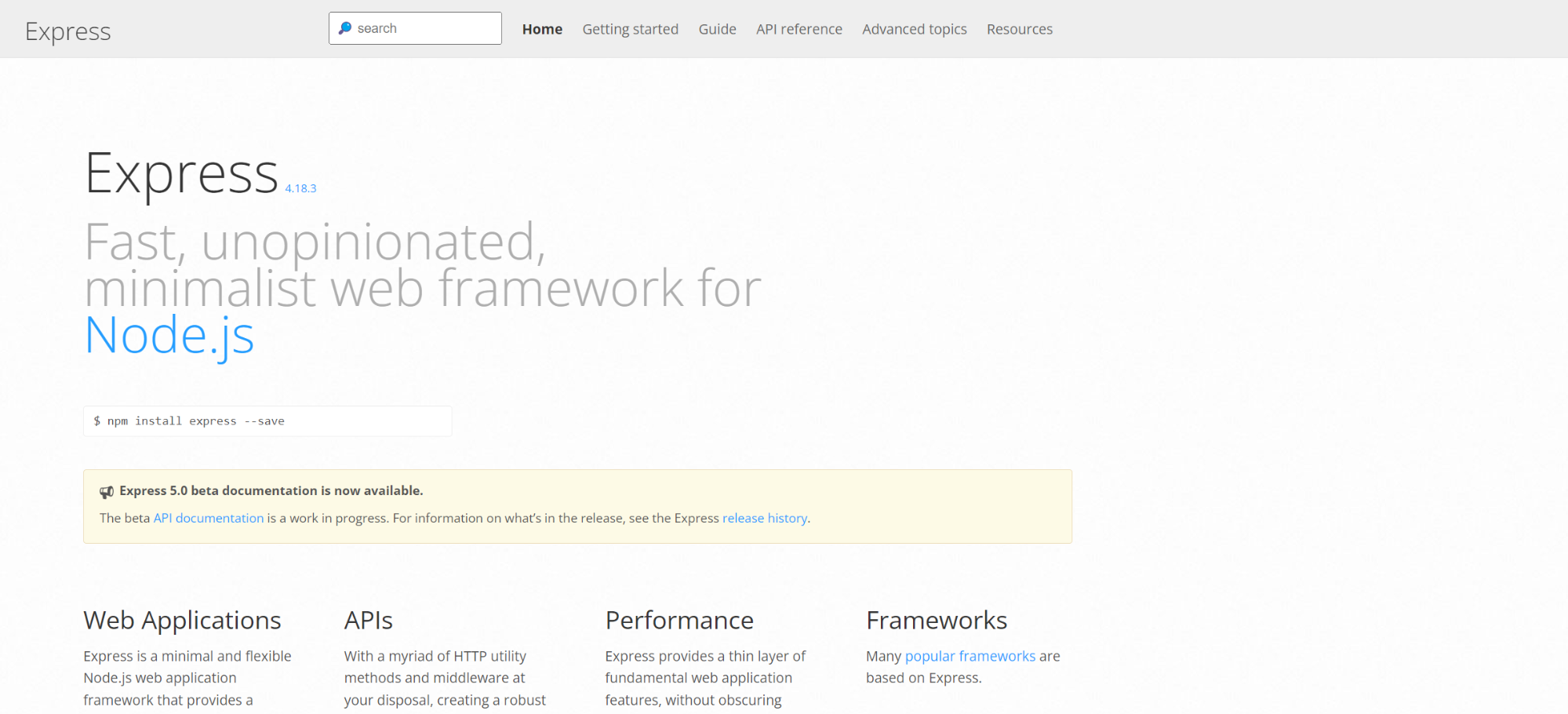Click the large Express title text
The width and height of the screenshot is (1568, 714).
(181, 174)
